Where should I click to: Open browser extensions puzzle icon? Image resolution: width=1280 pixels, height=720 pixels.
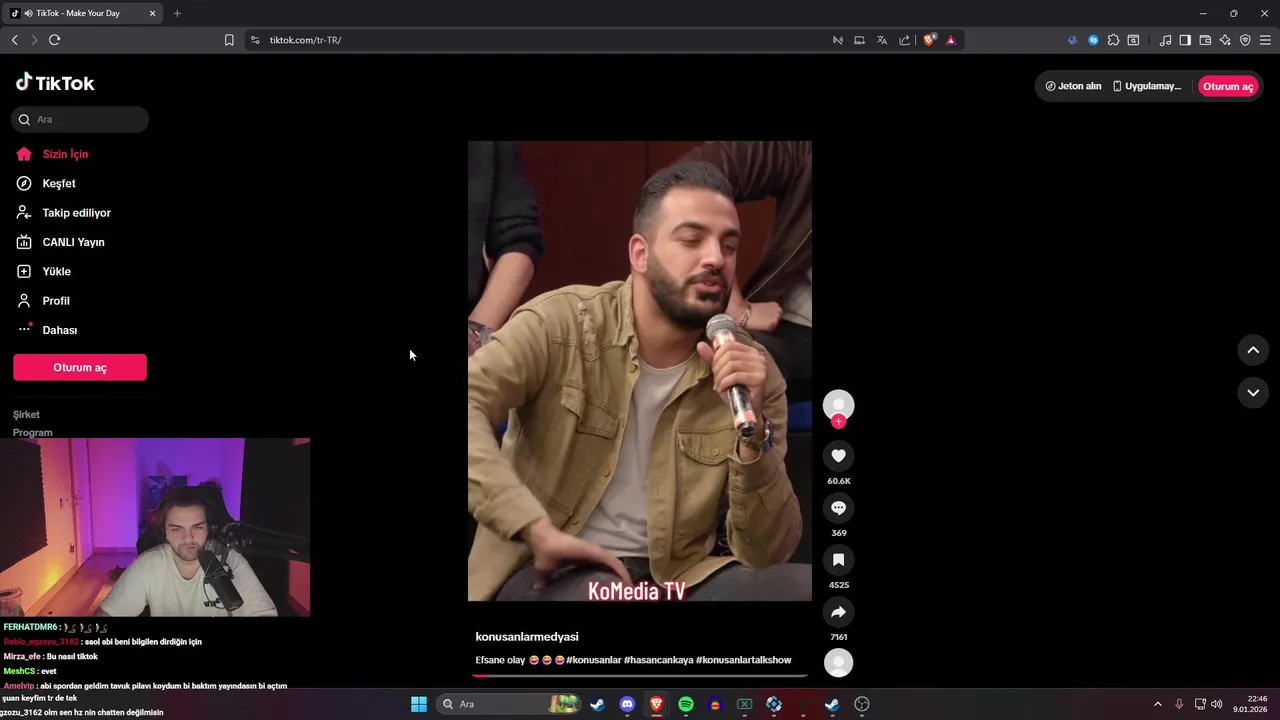[x=1113, y=40]
